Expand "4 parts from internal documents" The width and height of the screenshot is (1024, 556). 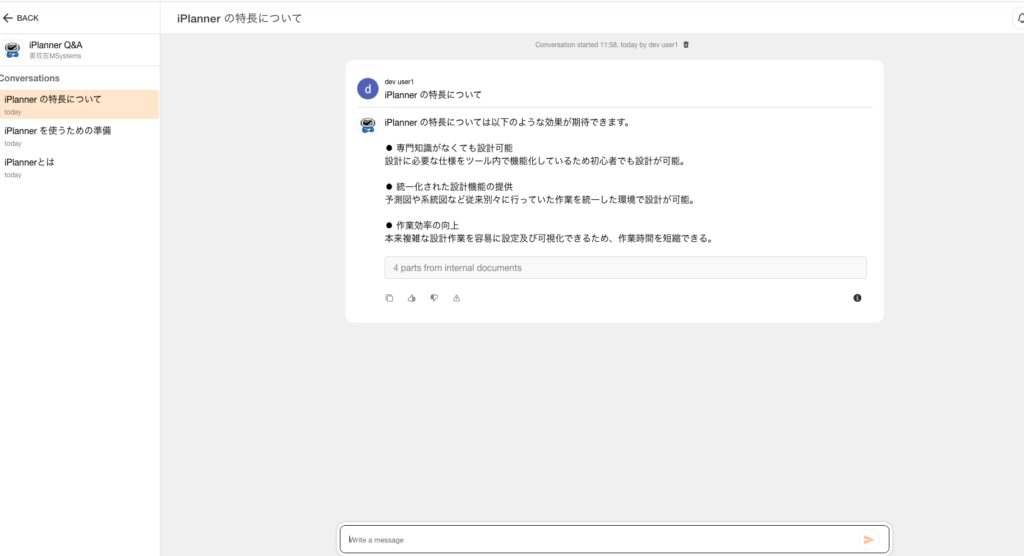625,268
